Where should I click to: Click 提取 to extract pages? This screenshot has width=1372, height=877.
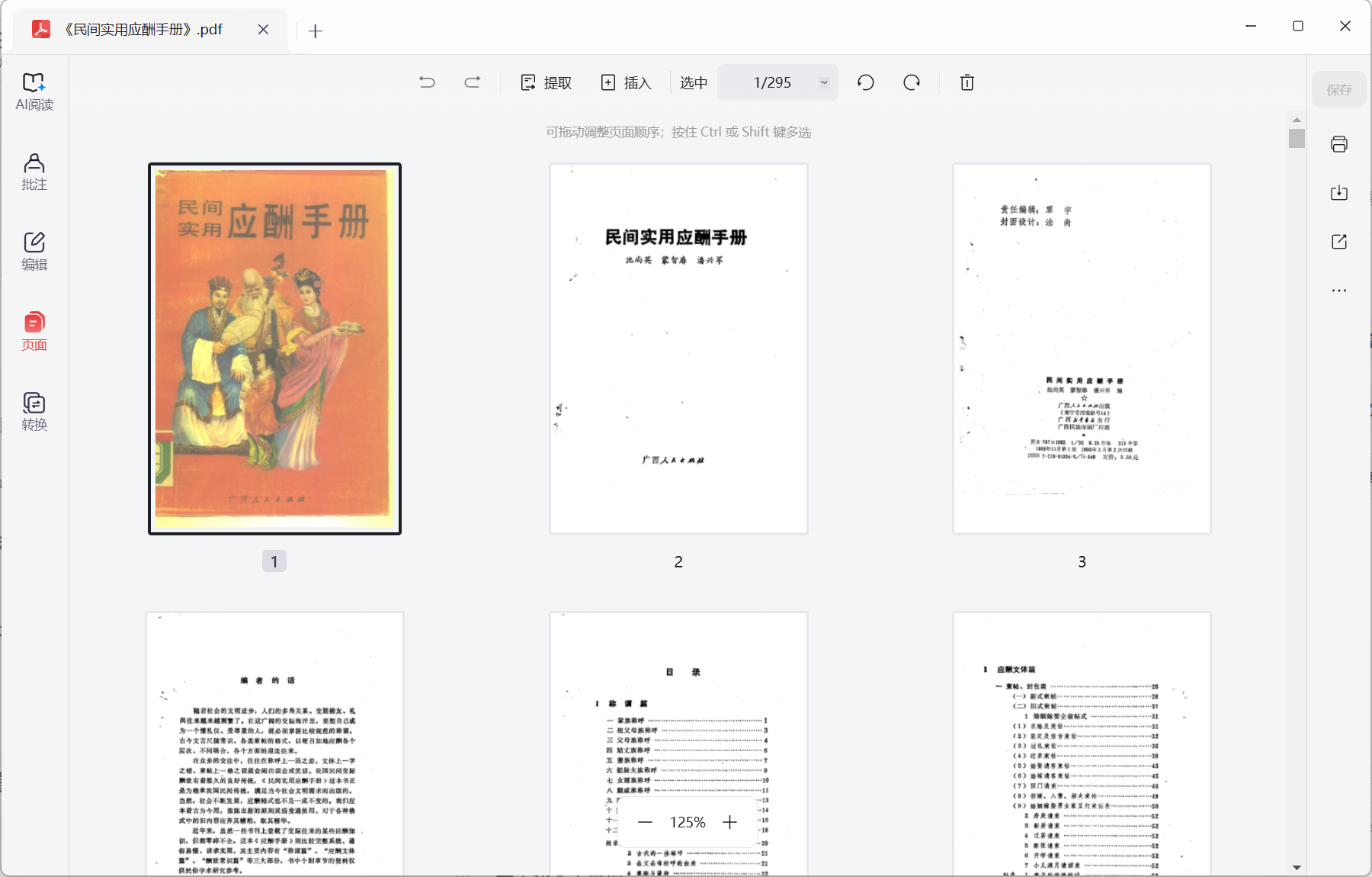[x=545, y=82]
